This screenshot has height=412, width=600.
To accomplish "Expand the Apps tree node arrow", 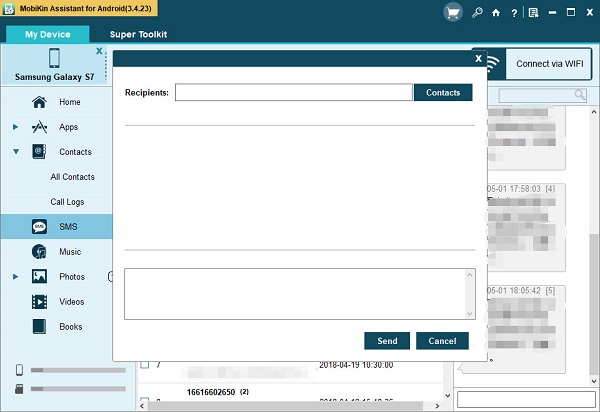I will pyautogui.click(x=15, y=127).
